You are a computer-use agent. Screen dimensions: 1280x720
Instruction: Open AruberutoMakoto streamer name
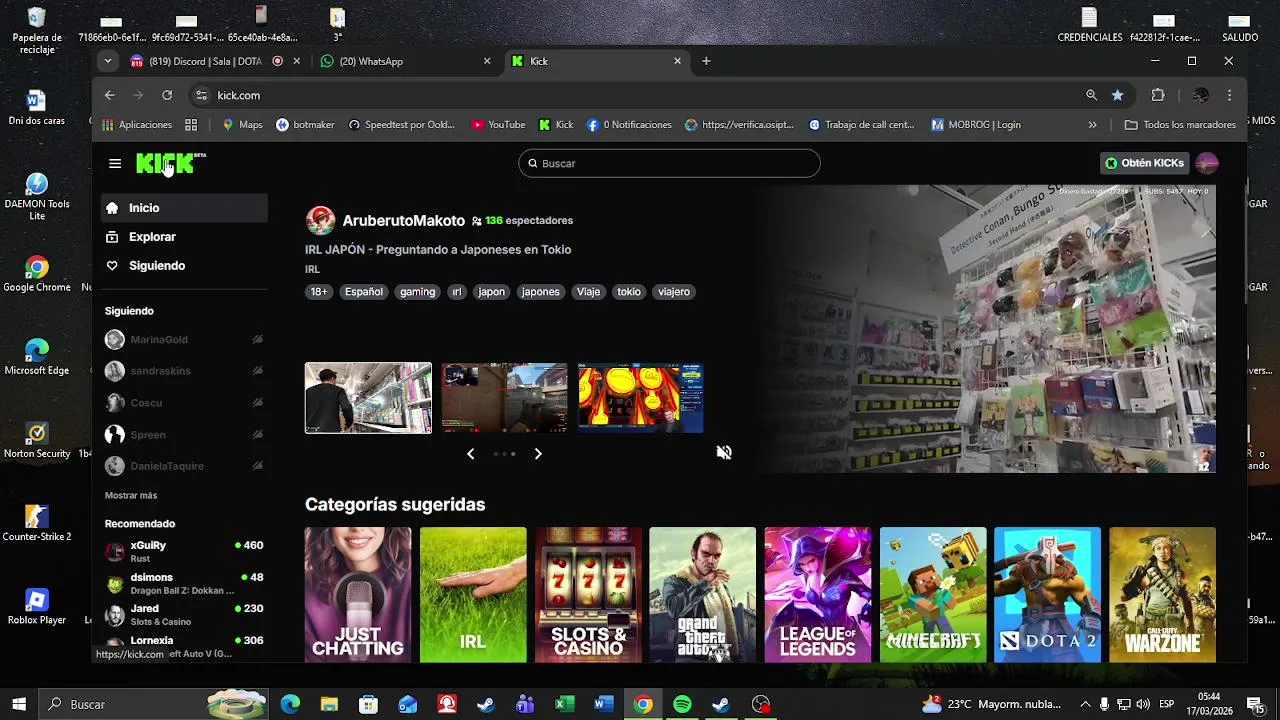coord(403,221)
